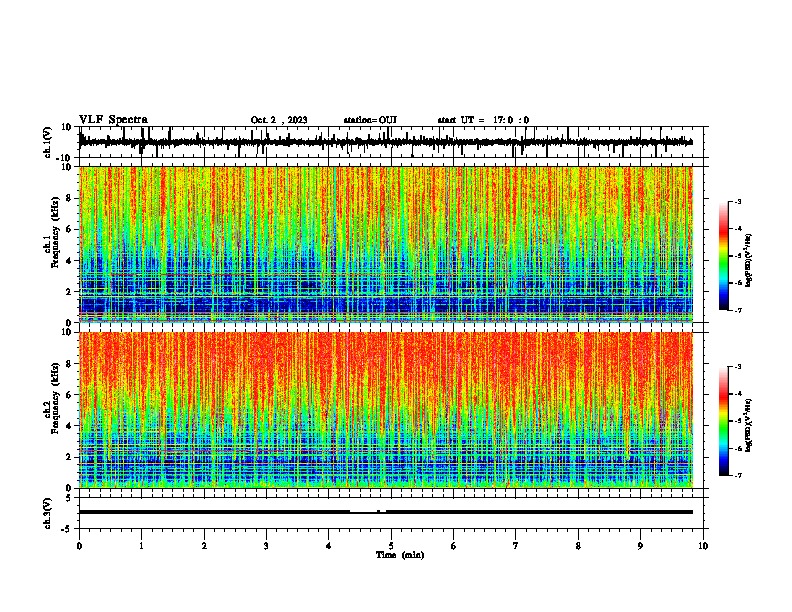Image resolution: width=792 pixels, height=612 pixels.
Task: Click the time axis tick label "7"
Action: [x=516, y=546]
